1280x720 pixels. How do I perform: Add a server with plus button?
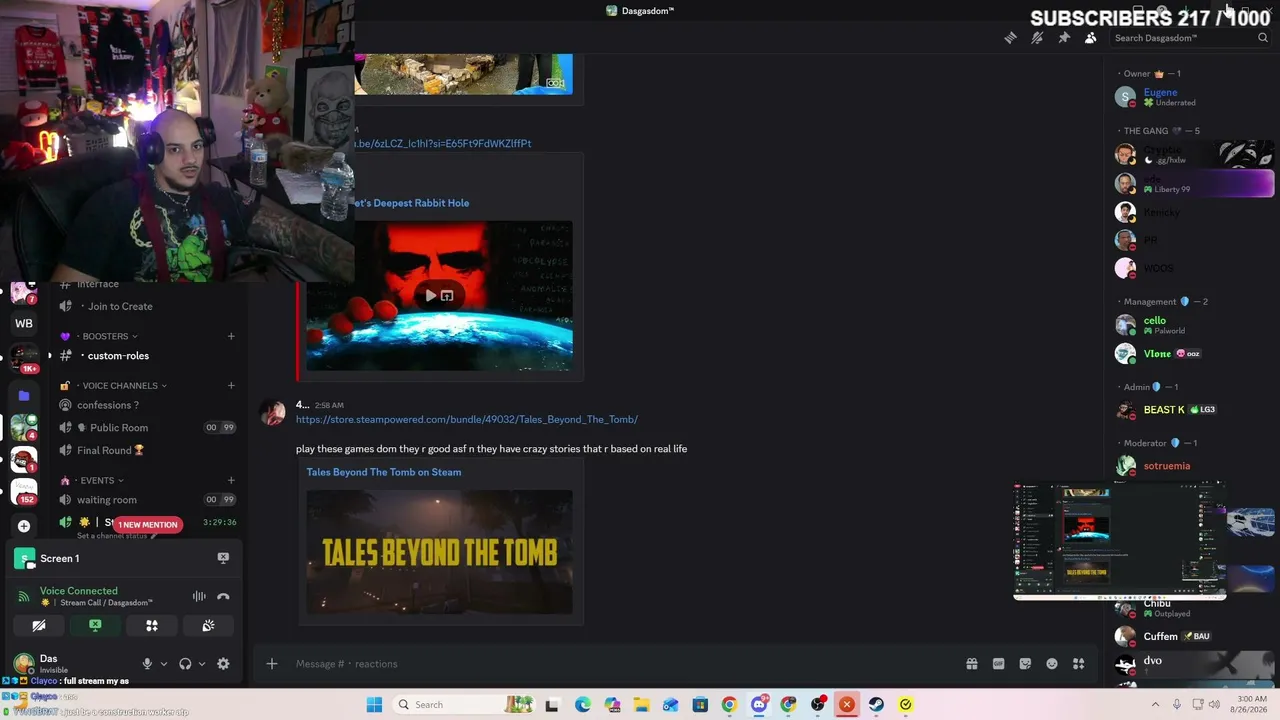tap(24, 526)
